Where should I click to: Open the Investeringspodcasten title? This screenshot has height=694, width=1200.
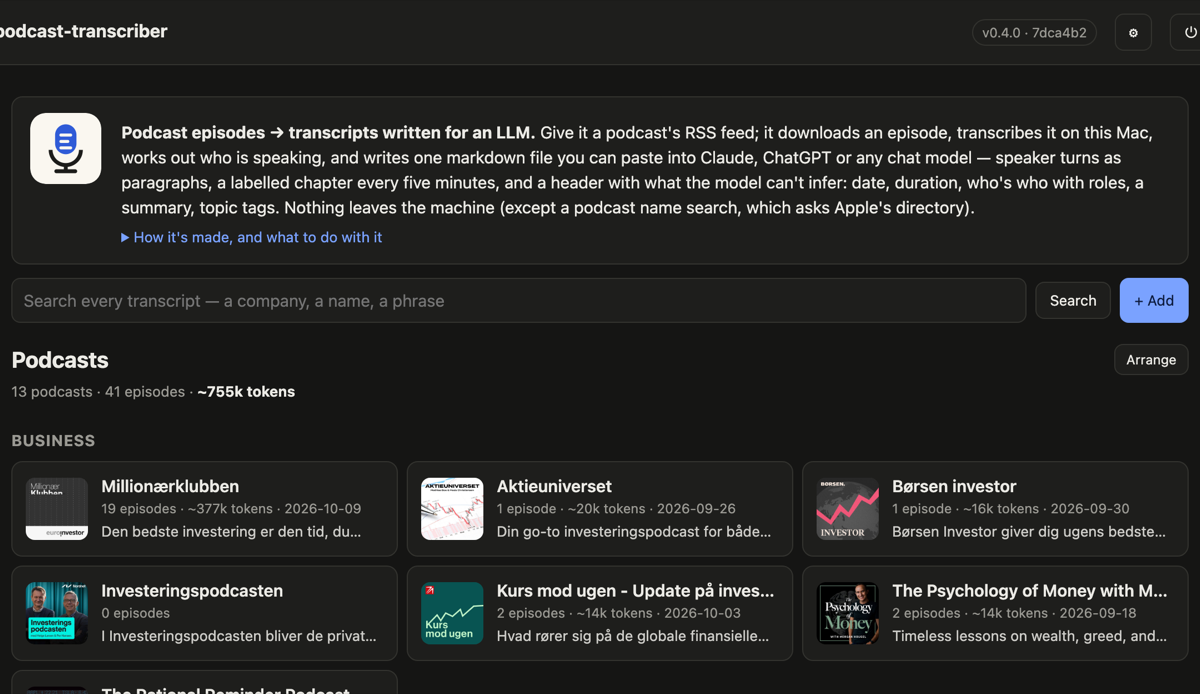(x=192, y=590)
